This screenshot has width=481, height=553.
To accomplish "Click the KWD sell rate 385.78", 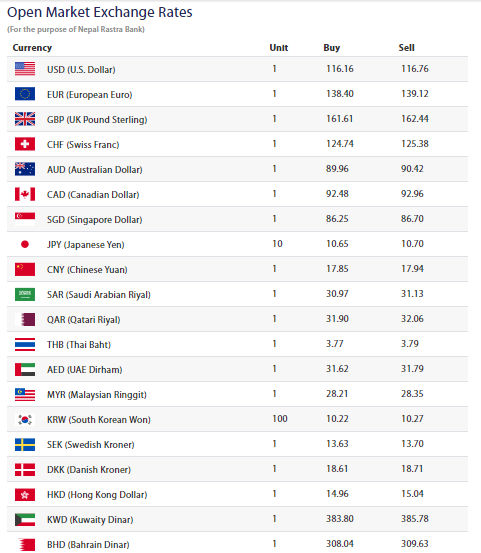I will [414, 518].
